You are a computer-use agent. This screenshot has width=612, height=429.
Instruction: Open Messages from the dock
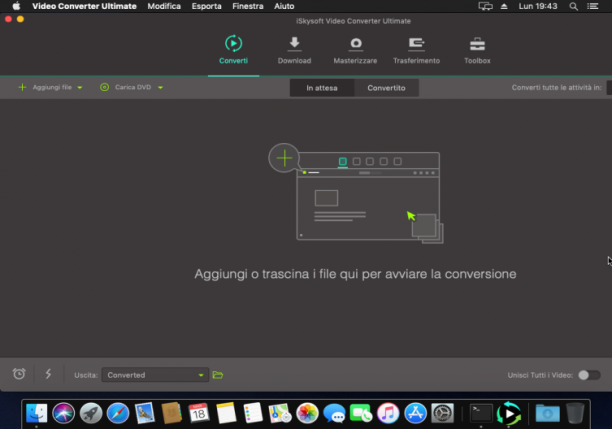coord(334,413)
